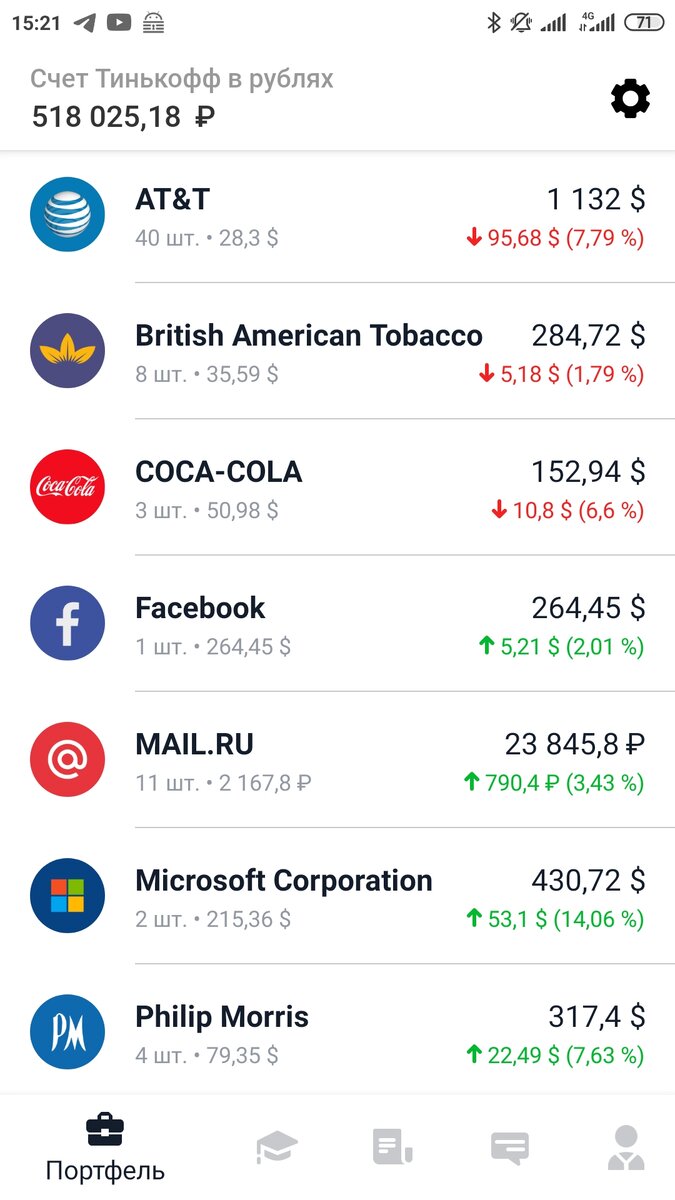Select the account title Счет Тинькофф в рублях
675x1200 pixels.
point(181,79)
